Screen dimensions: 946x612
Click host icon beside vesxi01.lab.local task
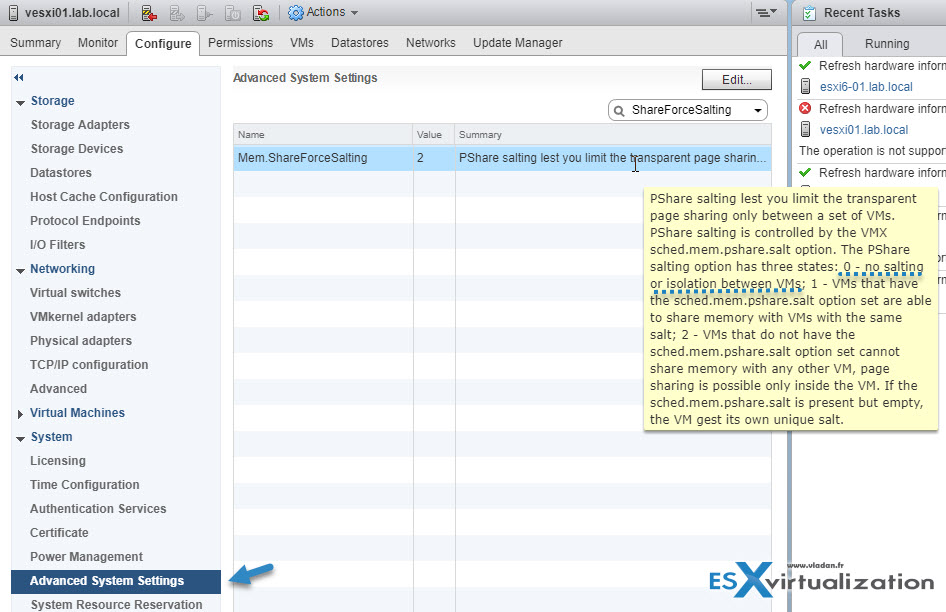(x=805, y=129)
